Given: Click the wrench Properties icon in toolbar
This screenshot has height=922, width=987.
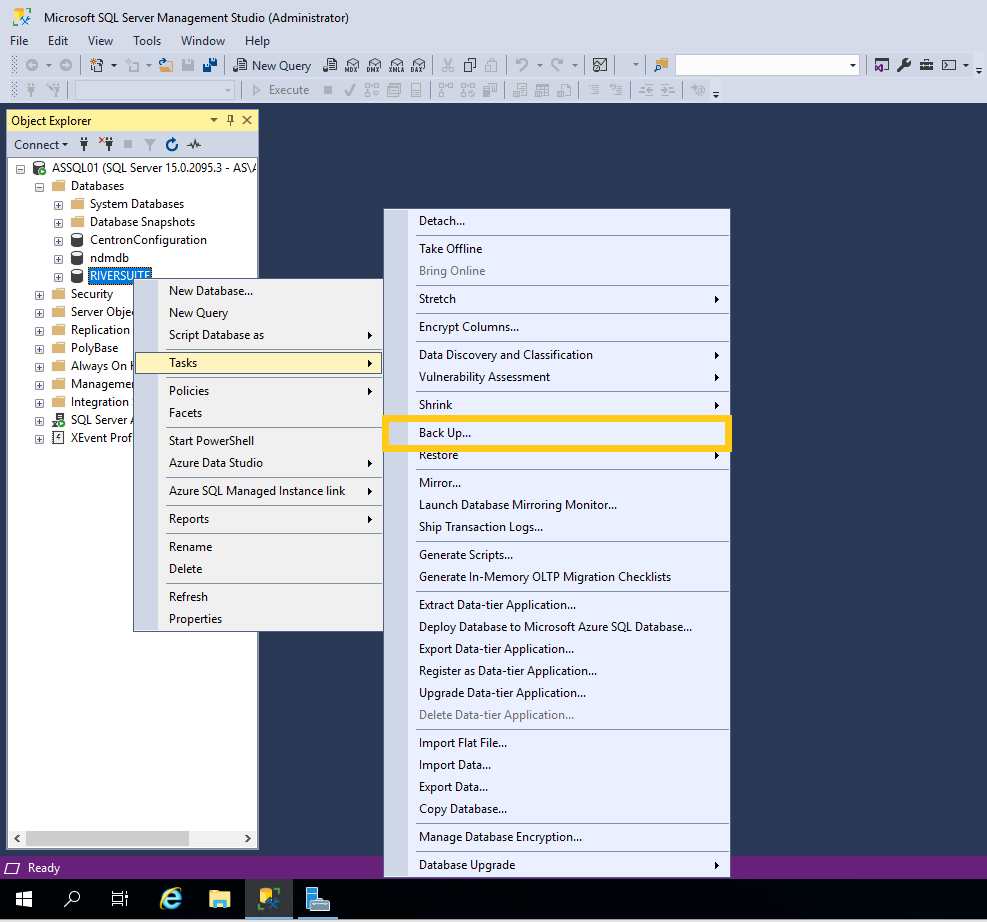Looking at the screenshot, I should pos(903,65).
